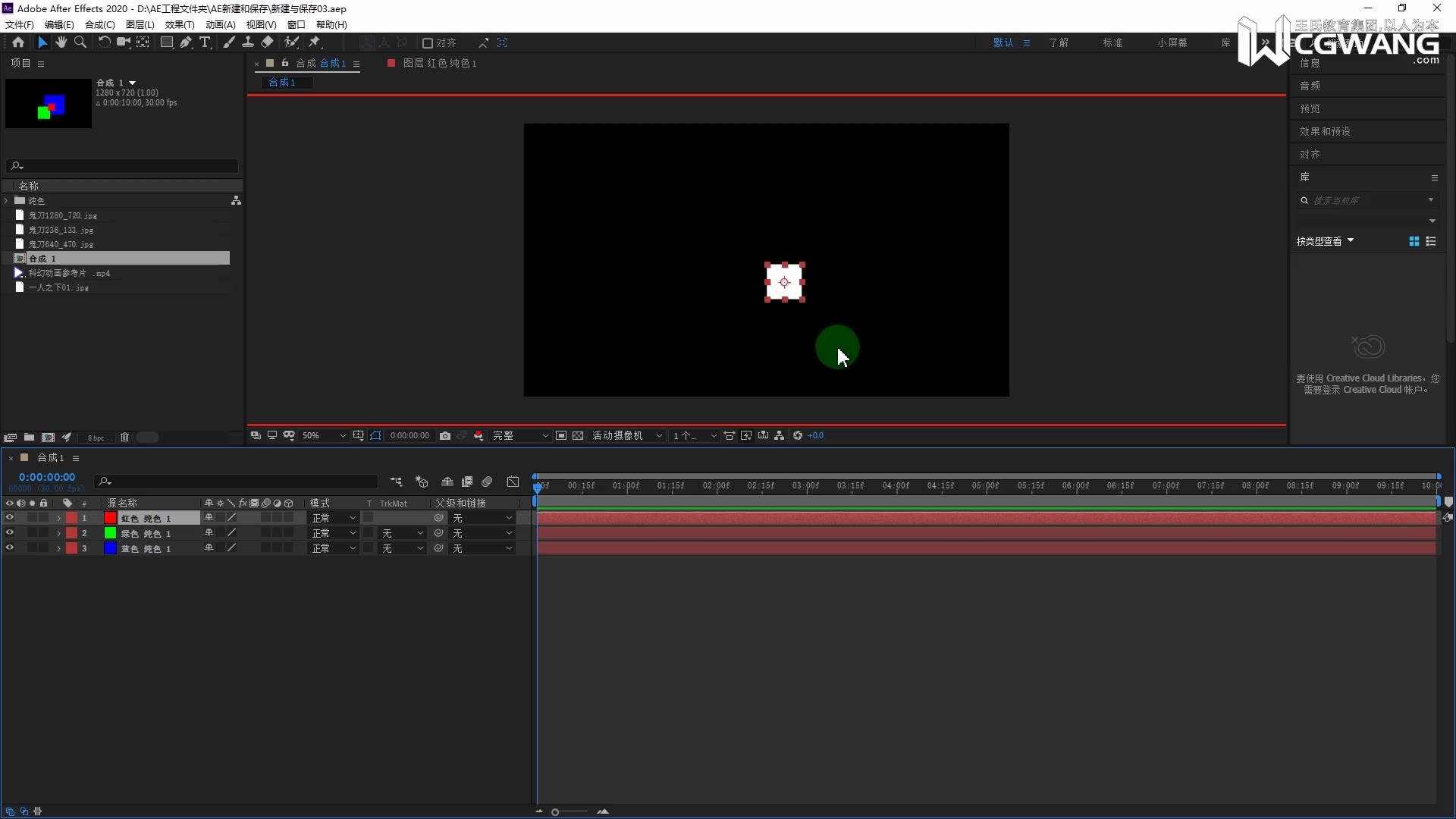Screen dimensions: 1456x819
Task: Hide the 蓝色 纯色 1 layer eye
Action: click(x=10, y=548)
